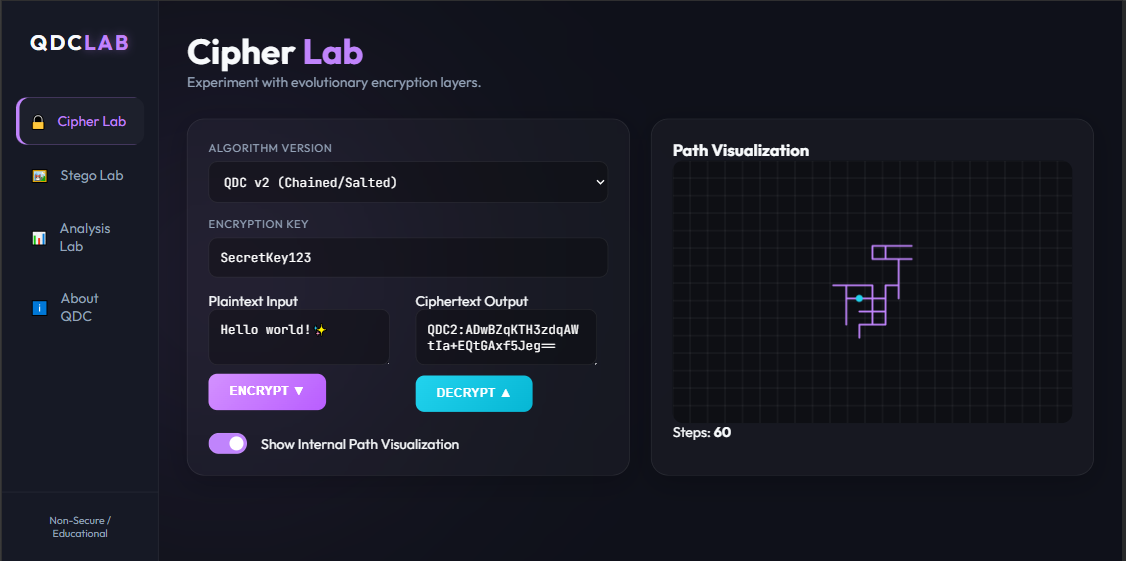This screenshot has width=1126, height=561.
Task: Click the up triangle on the Decrypt button
Action: tap(505, 394)
